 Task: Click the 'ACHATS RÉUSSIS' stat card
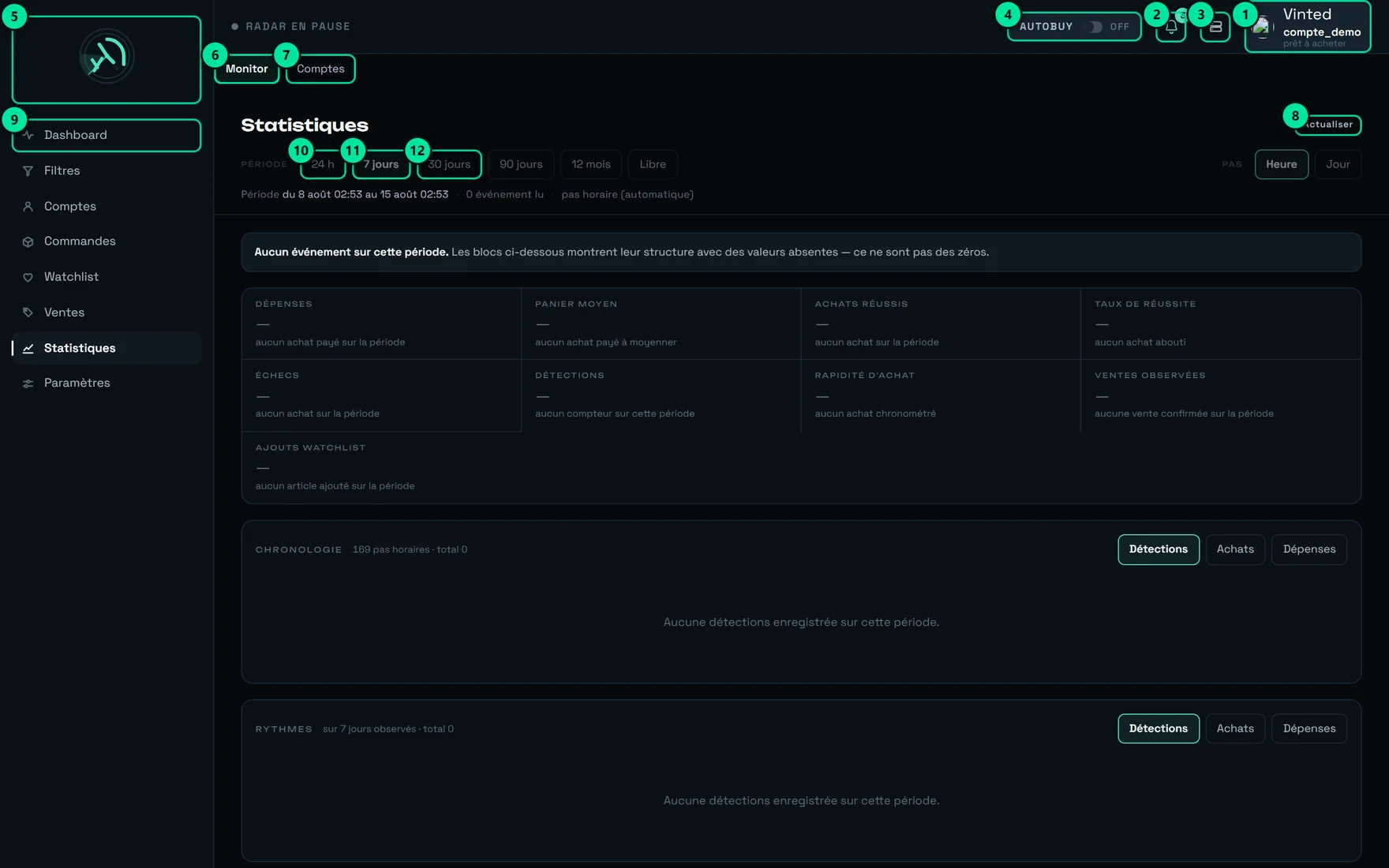[x=941, y=324]
